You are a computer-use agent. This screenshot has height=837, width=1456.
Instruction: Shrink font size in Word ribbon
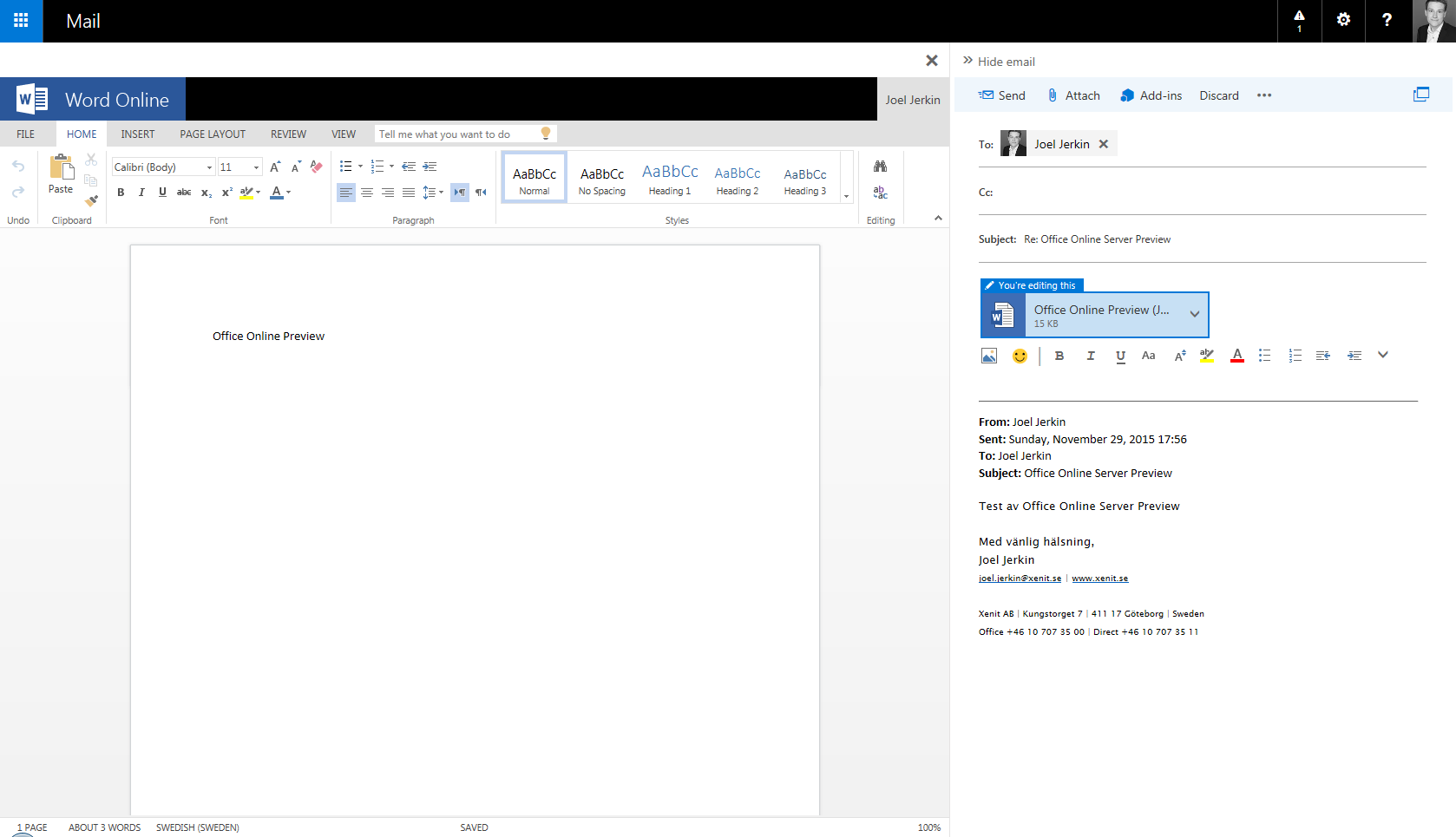(x=296, y=167)
